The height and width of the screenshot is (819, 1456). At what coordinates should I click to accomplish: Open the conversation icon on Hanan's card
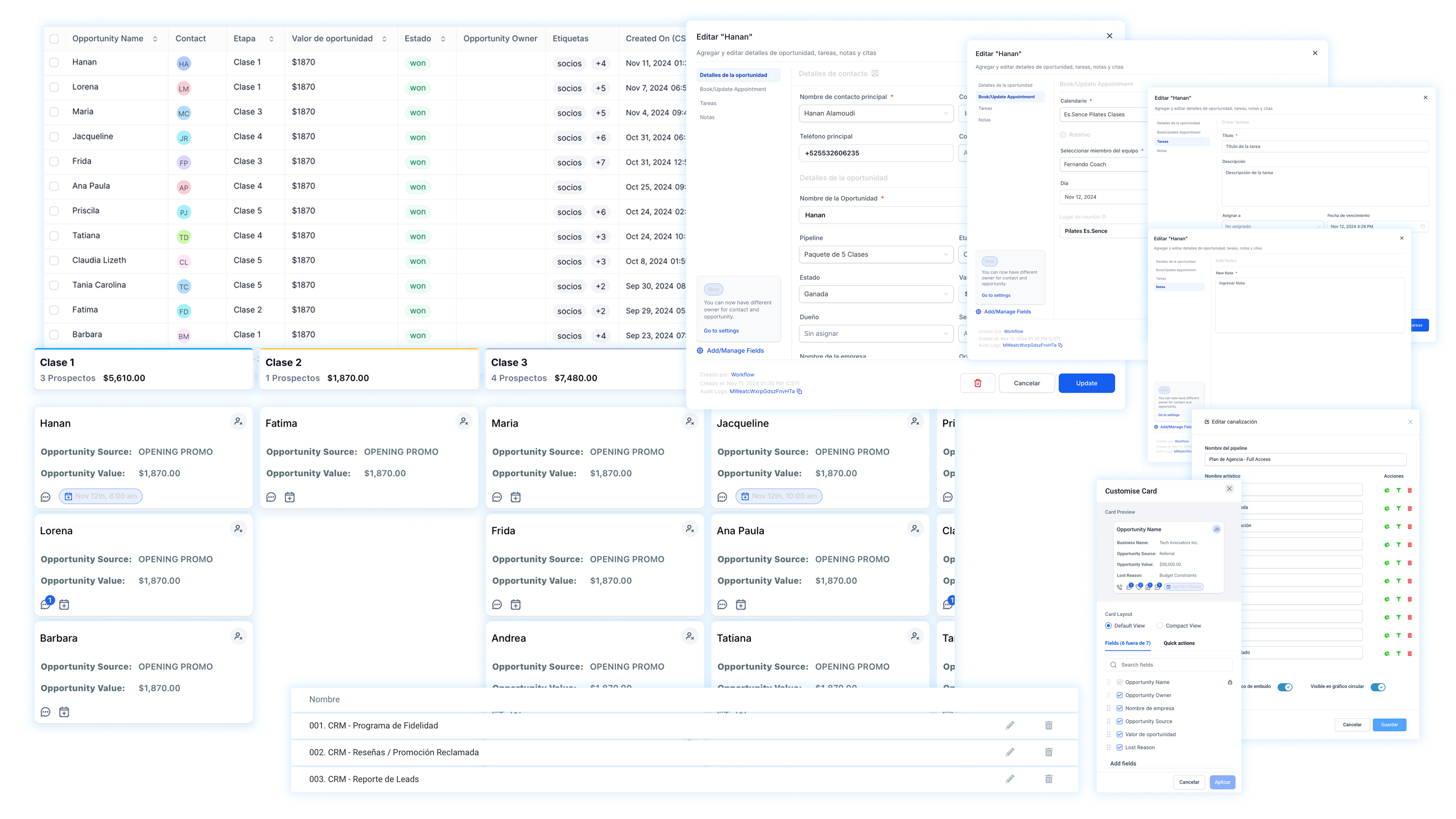[x=46, y=497]
